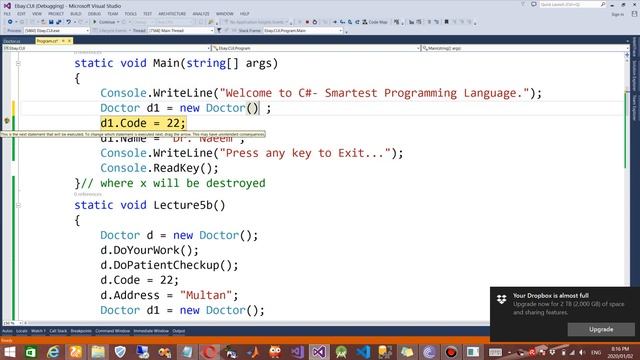Open the Autos debug tab

(x=7, y=331)
